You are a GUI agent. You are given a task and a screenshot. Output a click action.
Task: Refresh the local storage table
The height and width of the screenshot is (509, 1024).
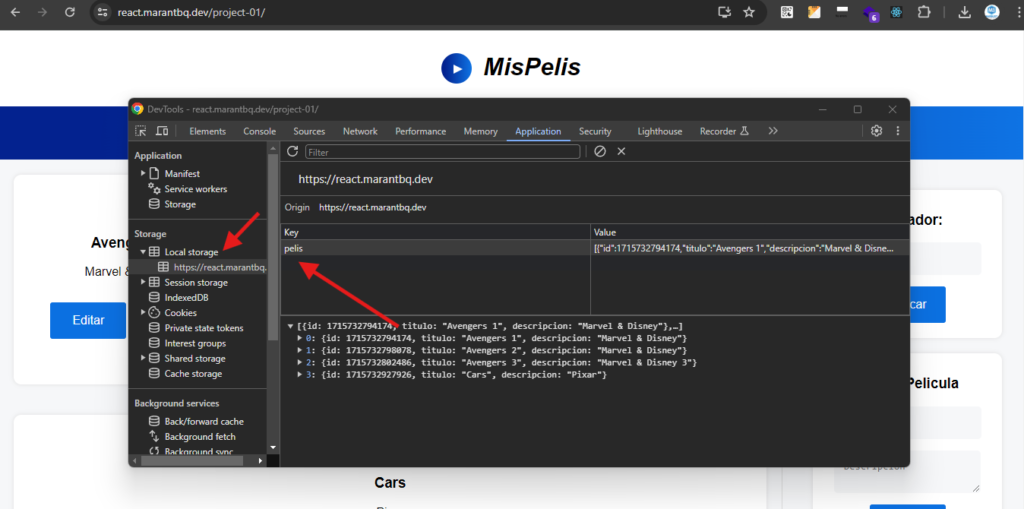[x=293, y=151]
